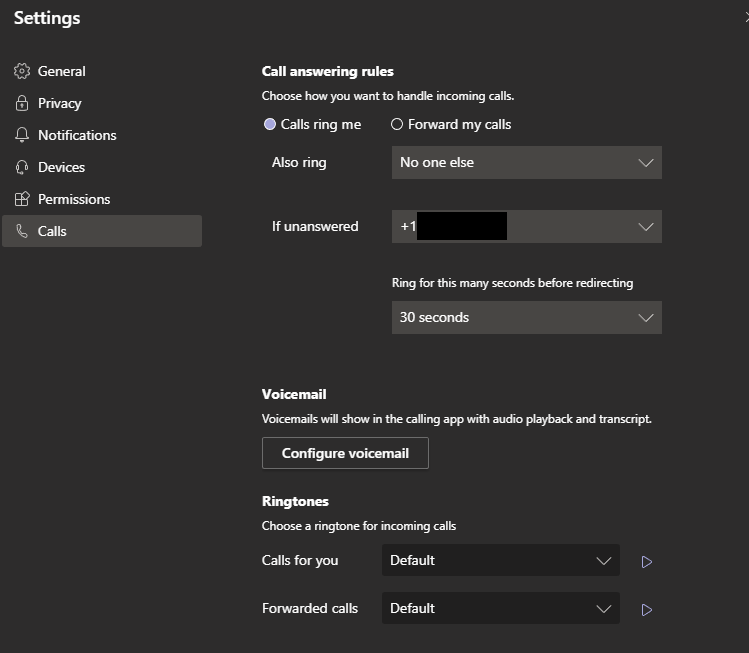
Task: Open the 30 seconds ring duration dropdown
Action: (x=526, y=317)
